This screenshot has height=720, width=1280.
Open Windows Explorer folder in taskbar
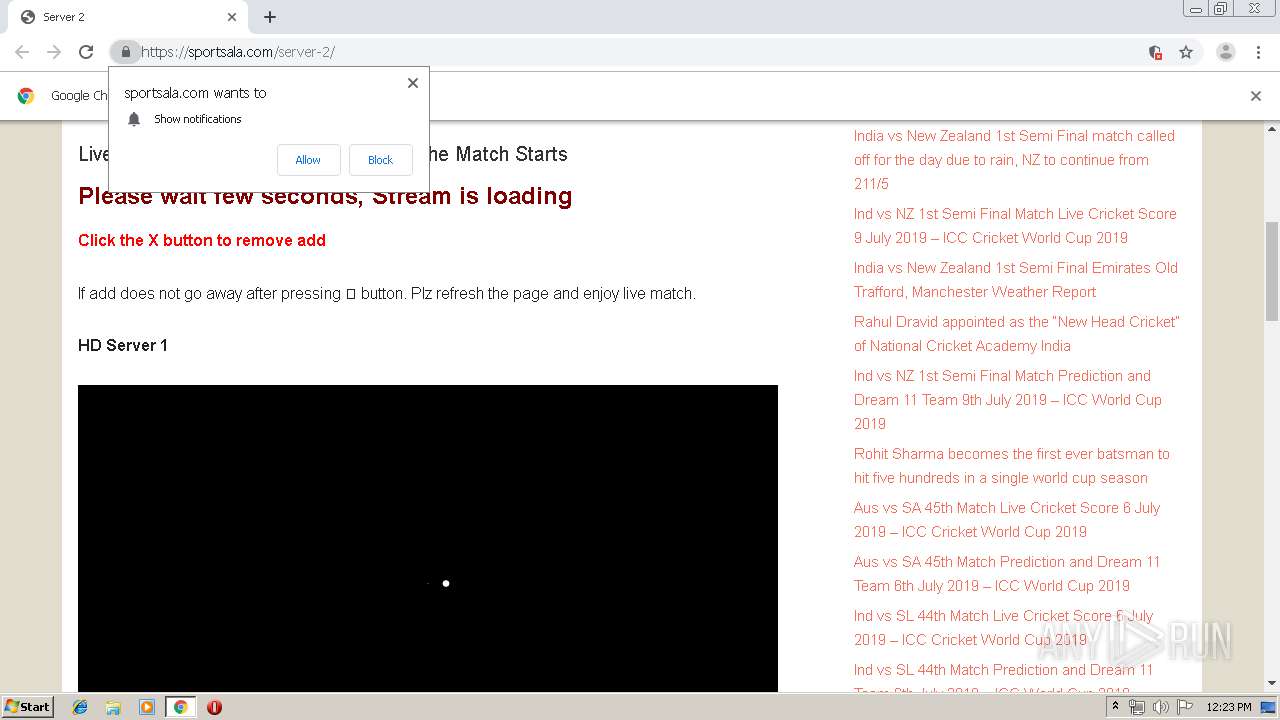pos(113,707)
